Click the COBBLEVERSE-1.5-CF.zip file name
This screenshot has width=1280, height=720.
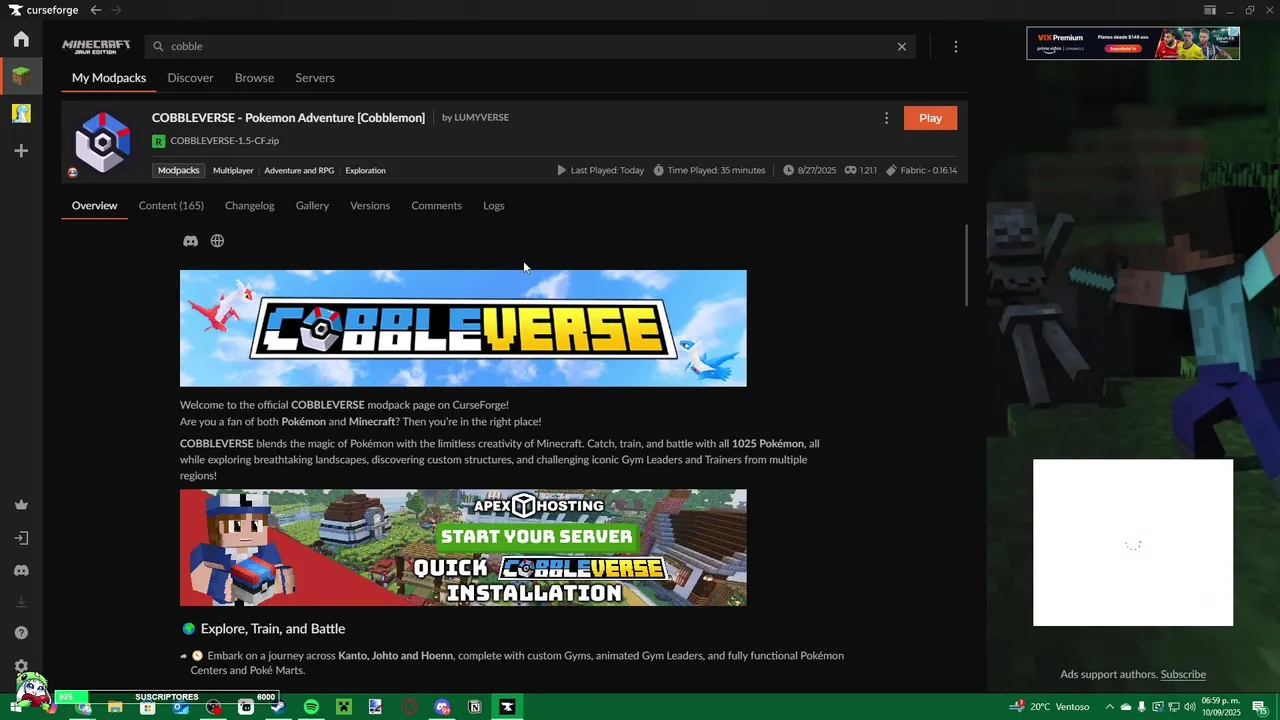(224, 141)
